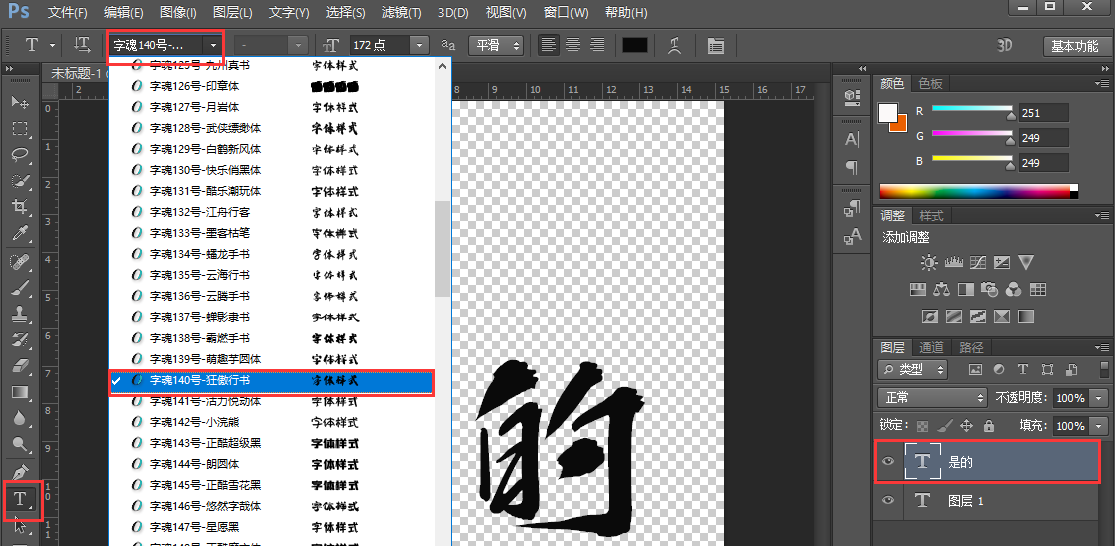The height and width of the screenshot is (546, 1115).
Task: Left align the text
Action: [x=548, y=45]
